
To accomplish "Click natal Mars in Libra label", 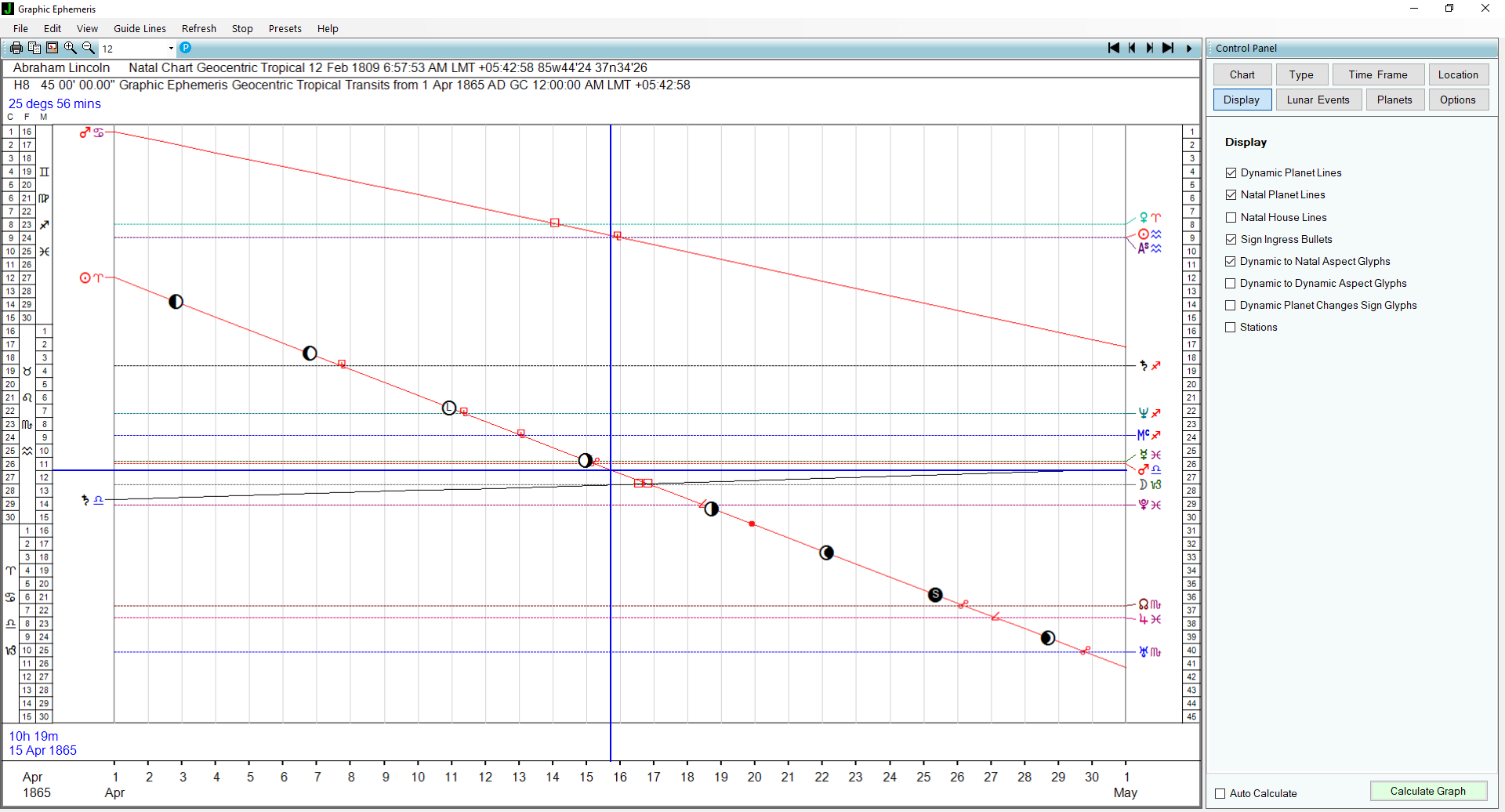I will point(1150,469).
